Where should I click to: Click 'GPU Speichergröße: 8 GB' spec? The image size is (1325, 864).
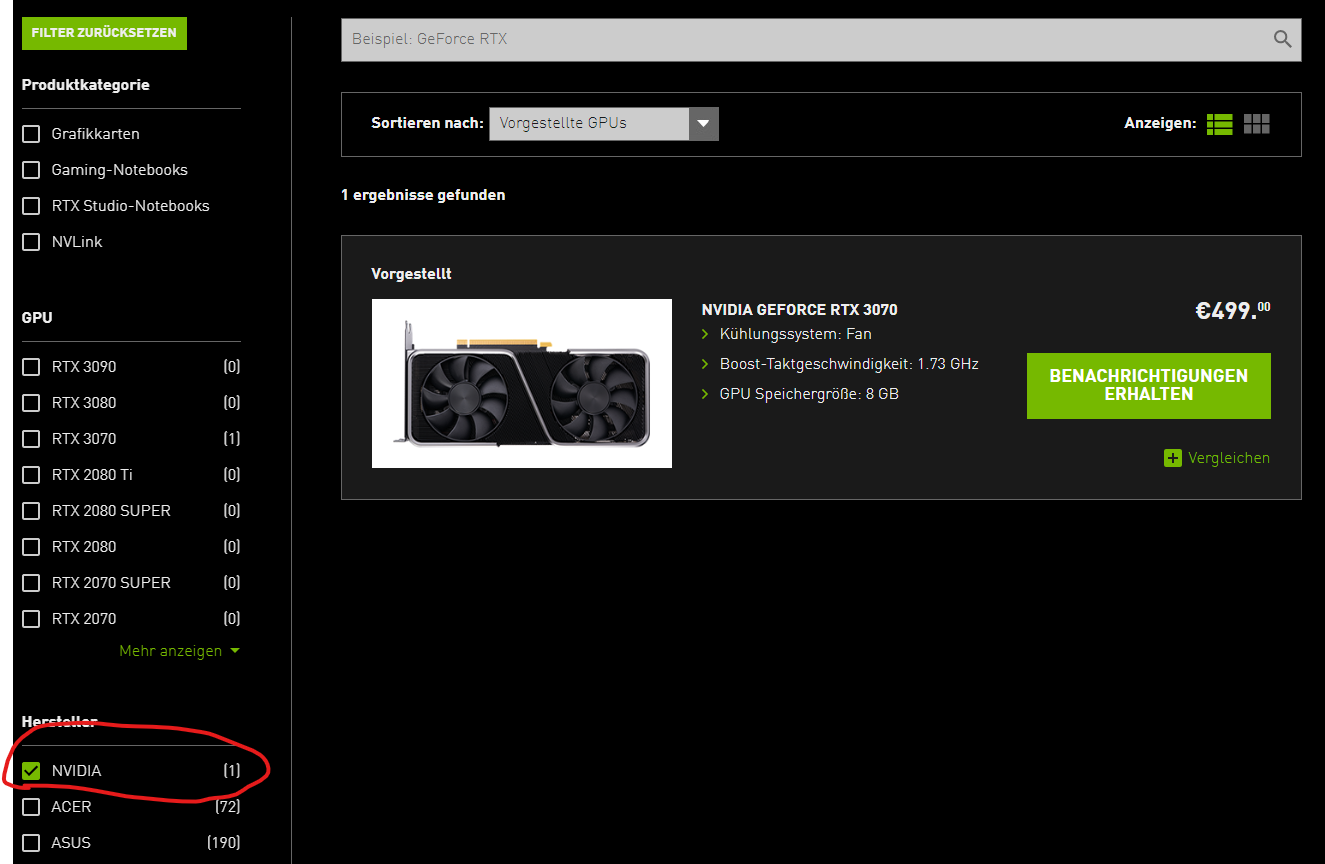click(x=809, y=394)
